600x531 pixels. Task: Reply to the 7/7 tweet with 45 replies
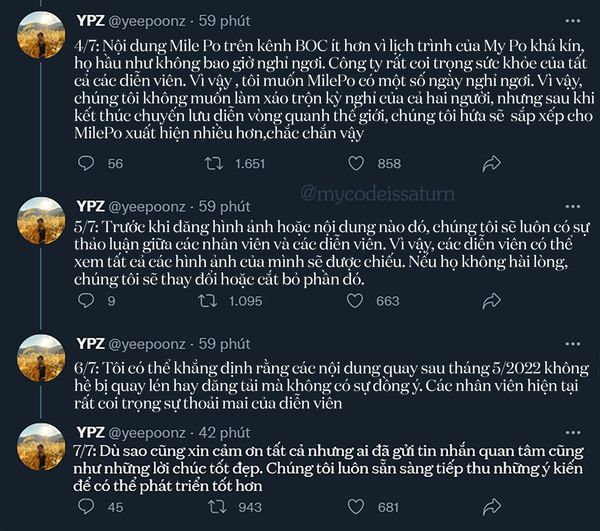pyautogui.click(x=86, y=507)
